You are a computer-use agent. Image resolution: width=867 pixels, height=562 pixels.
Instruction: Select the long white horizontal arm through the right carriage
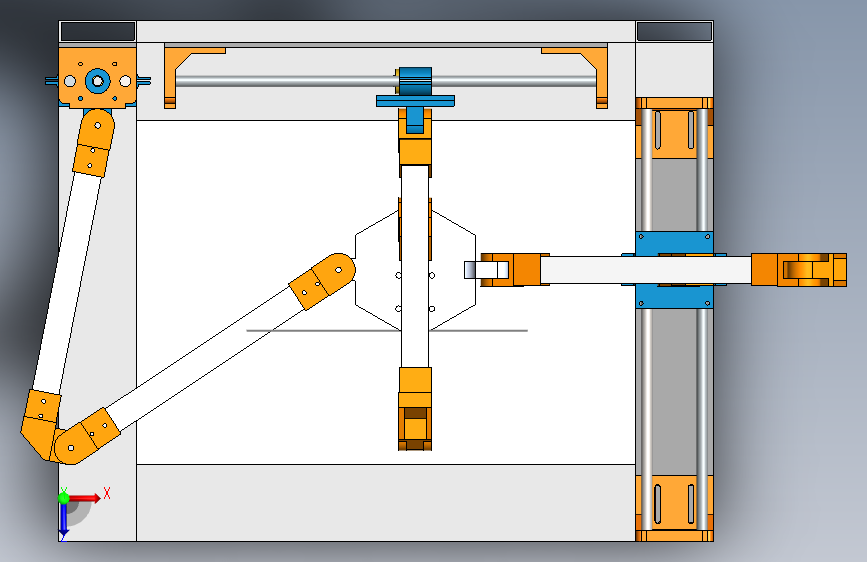click(645, 270)
